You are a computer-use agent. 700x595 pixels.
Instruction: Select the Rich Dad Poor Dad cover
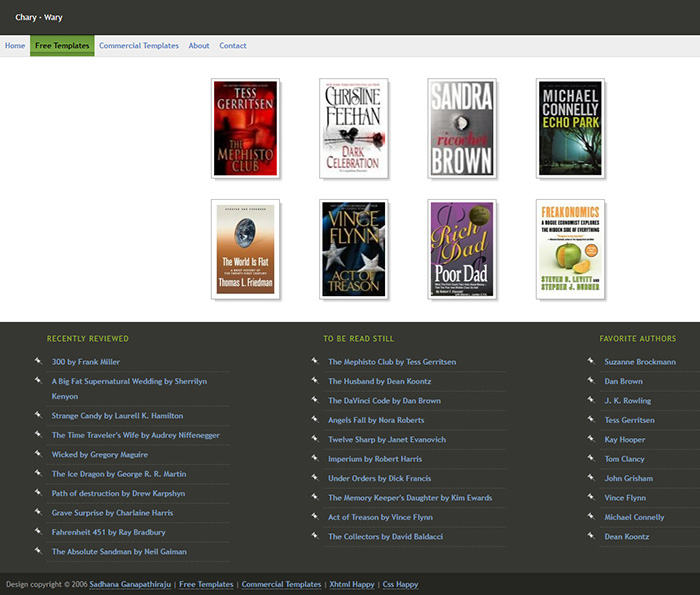(461, 249)
